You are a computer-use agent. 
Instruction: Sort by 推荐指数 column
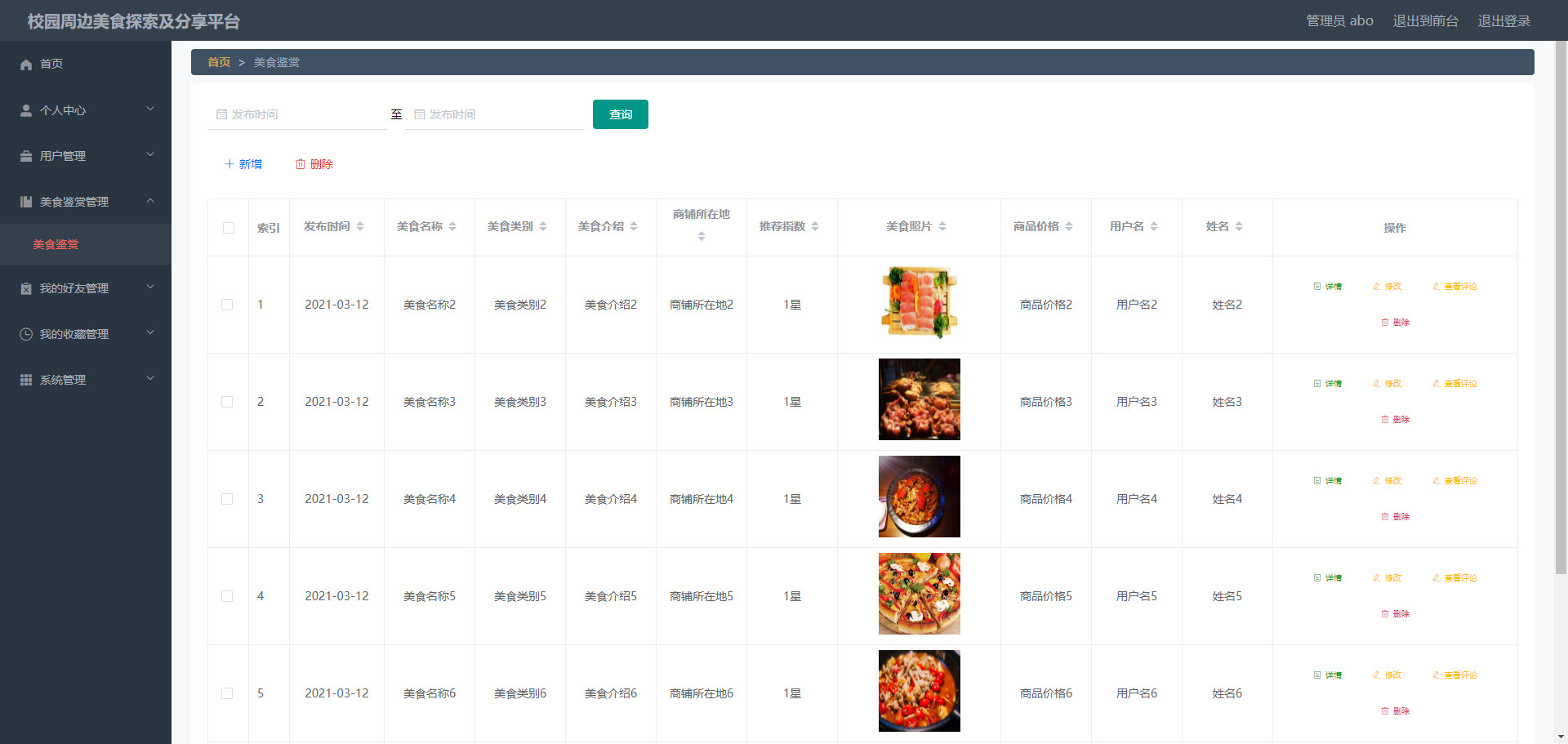(x=815, y=226)
